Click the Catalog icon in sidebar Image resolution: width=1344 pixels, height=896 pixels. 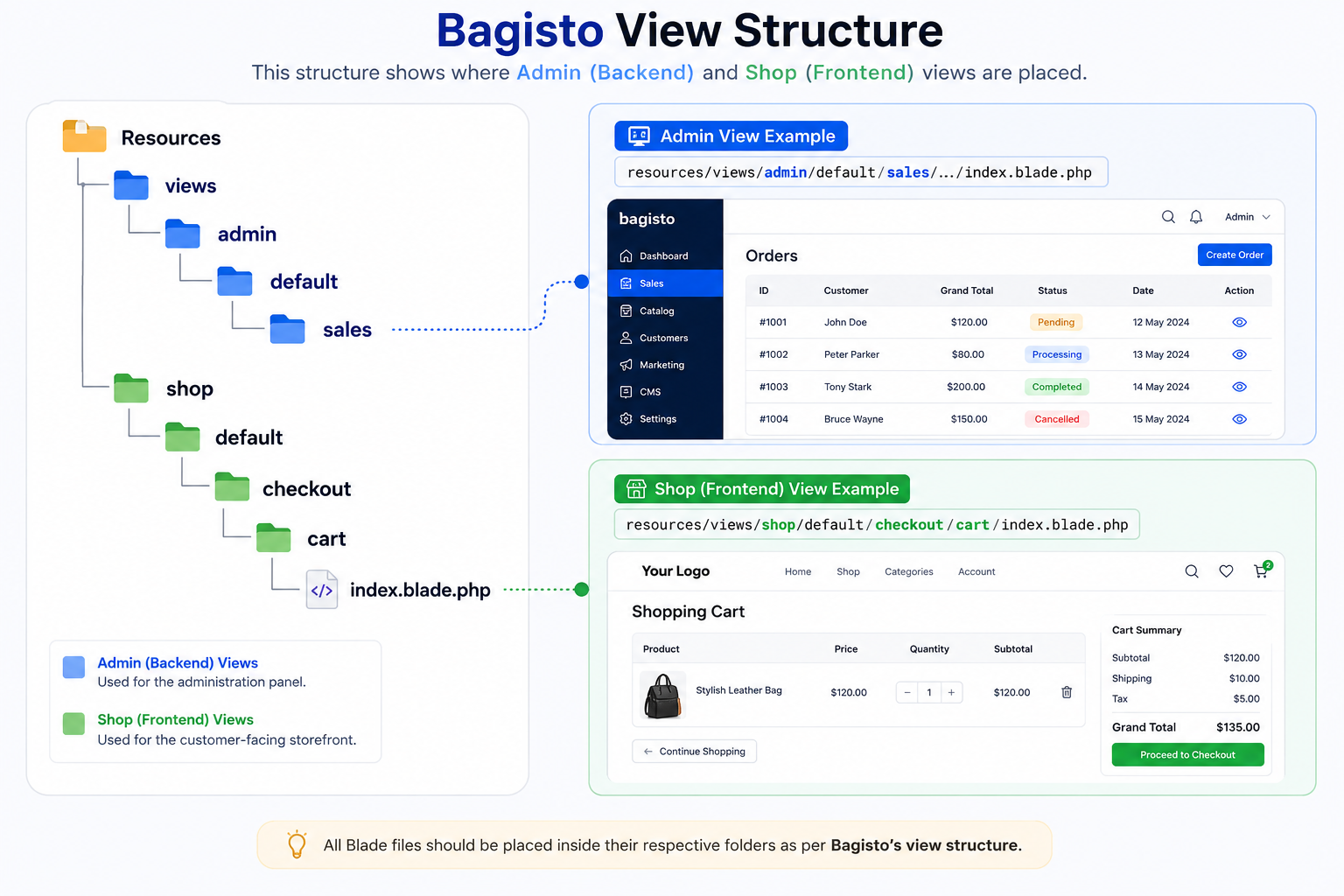(626, 311)
